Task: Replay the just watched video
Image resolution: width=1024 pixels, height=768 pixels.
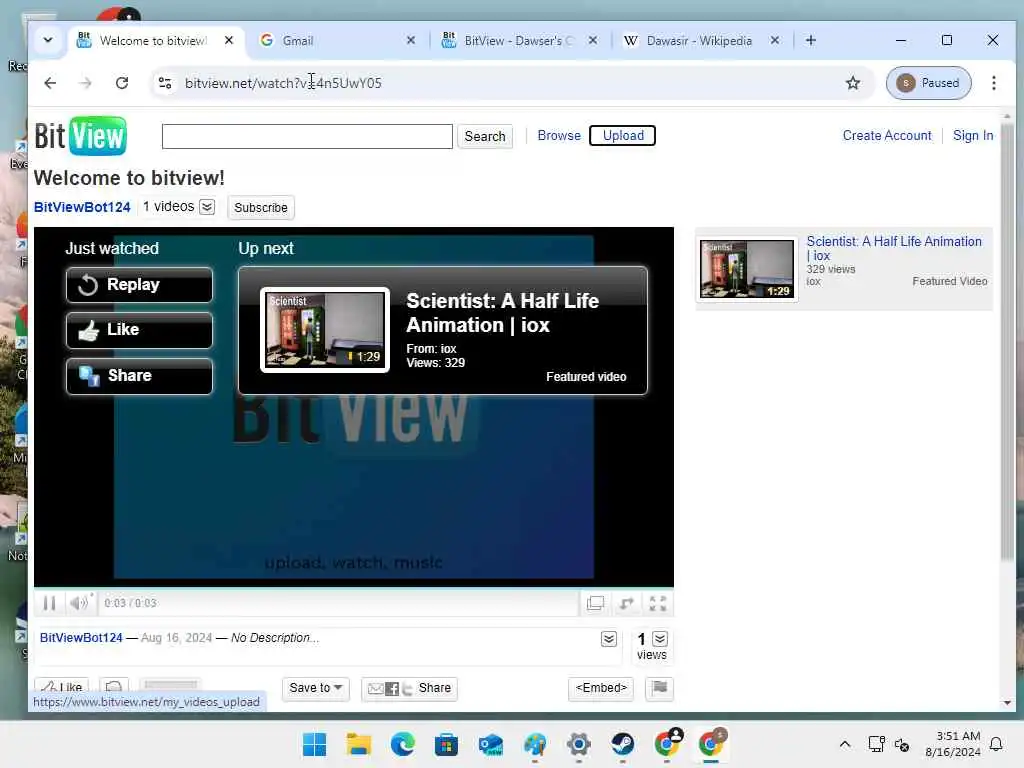Action: [x=139, y=285]
